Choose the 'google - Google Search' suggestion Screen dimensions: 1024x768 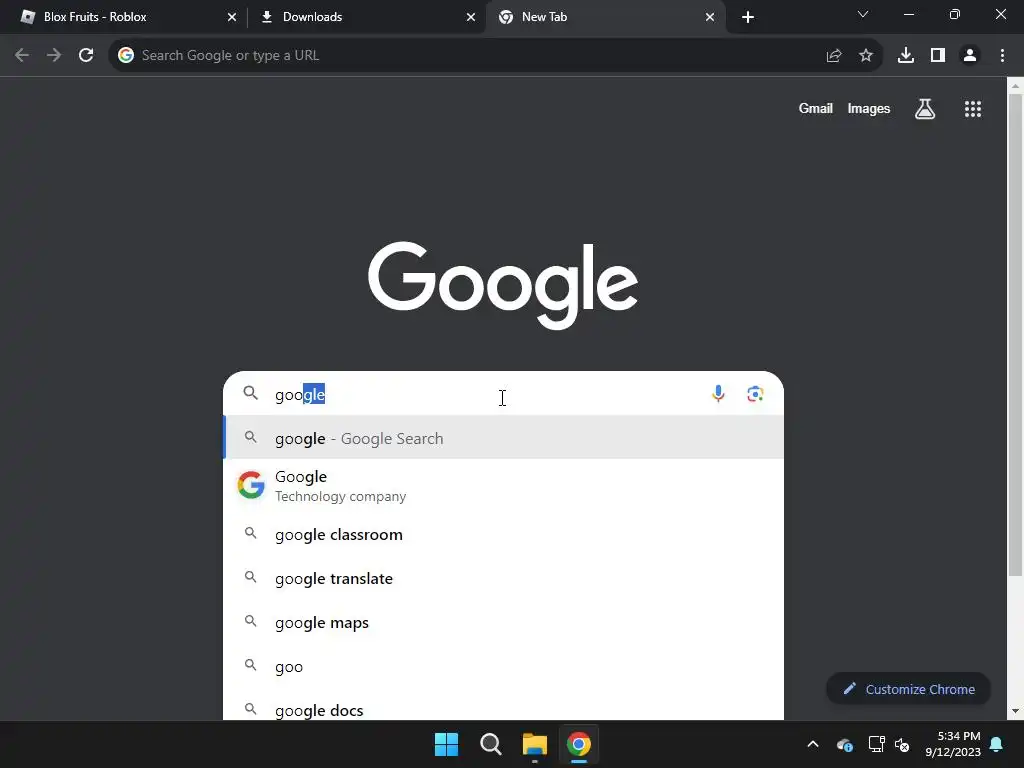(x=504, y=438)
